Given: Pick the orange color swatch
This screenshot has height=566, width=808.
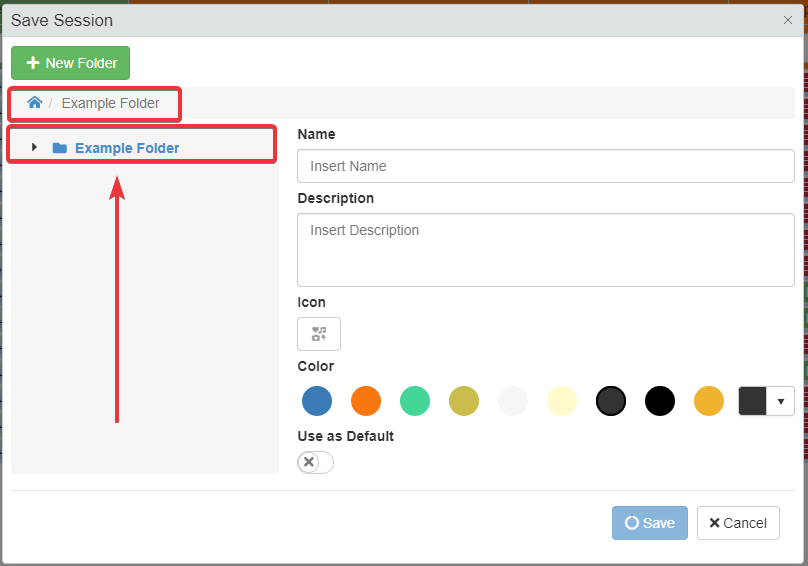Looking at the screenshot, I should (366, 401).
